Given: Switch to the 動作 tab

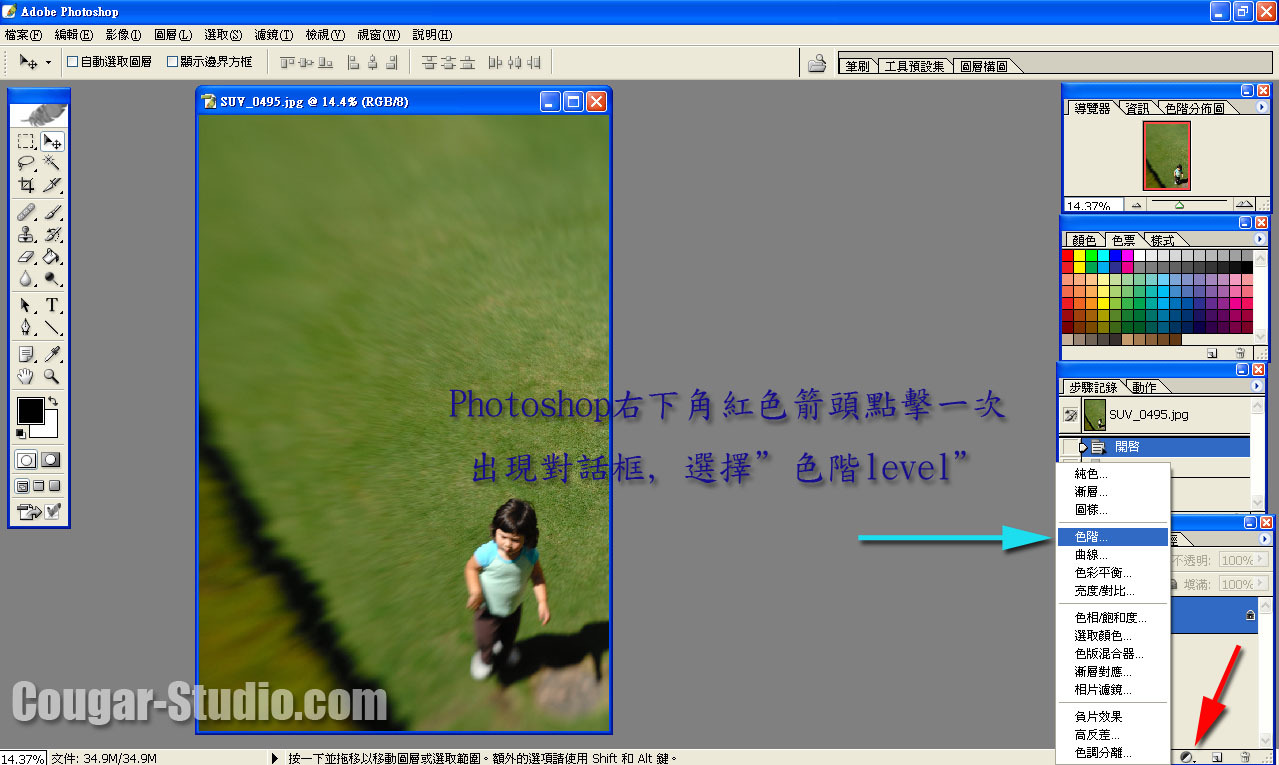Looking at the screenshot, I should [1143, 387].
